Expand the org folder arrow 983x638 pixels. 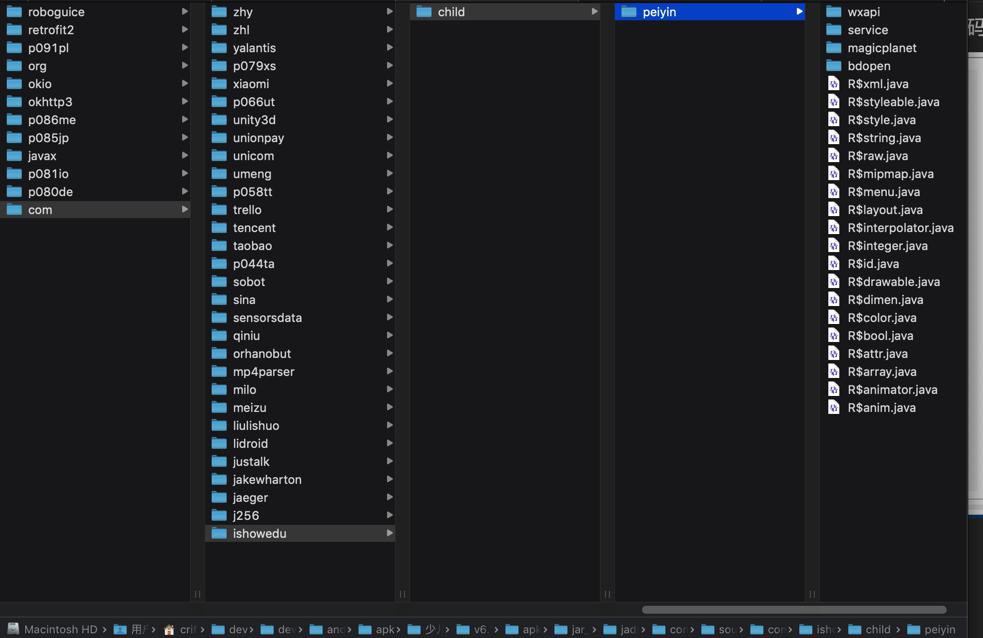coord(185,66)
